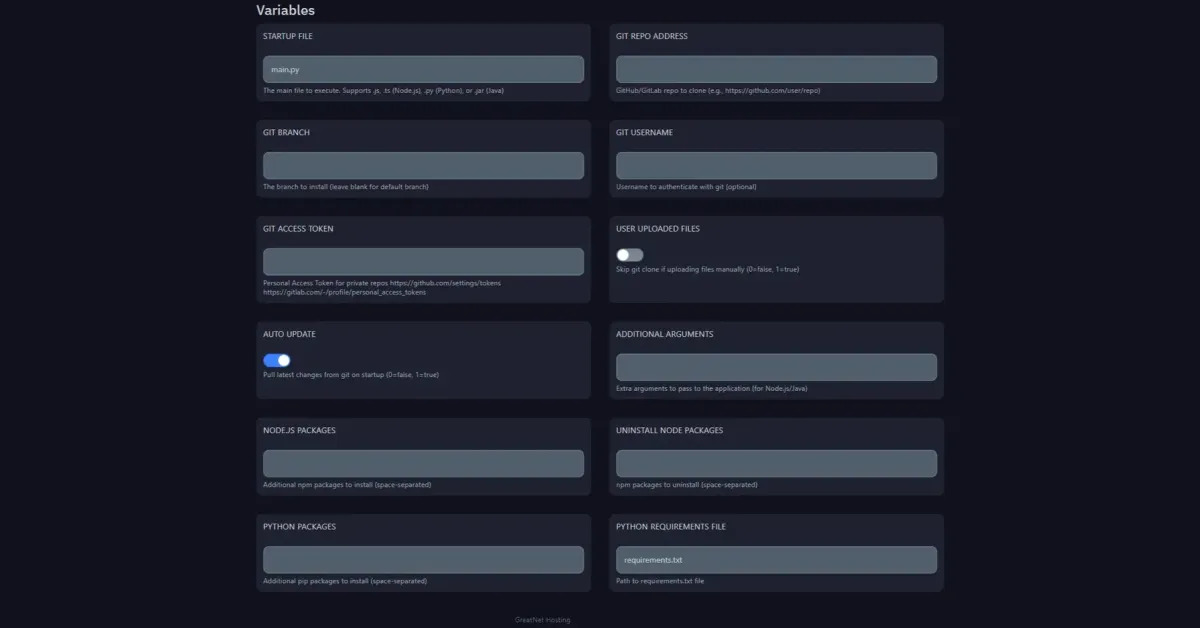Click 'GitHub/GitLab repo to clone' description
Screen dimensions: 1200x628
(719, 90)
